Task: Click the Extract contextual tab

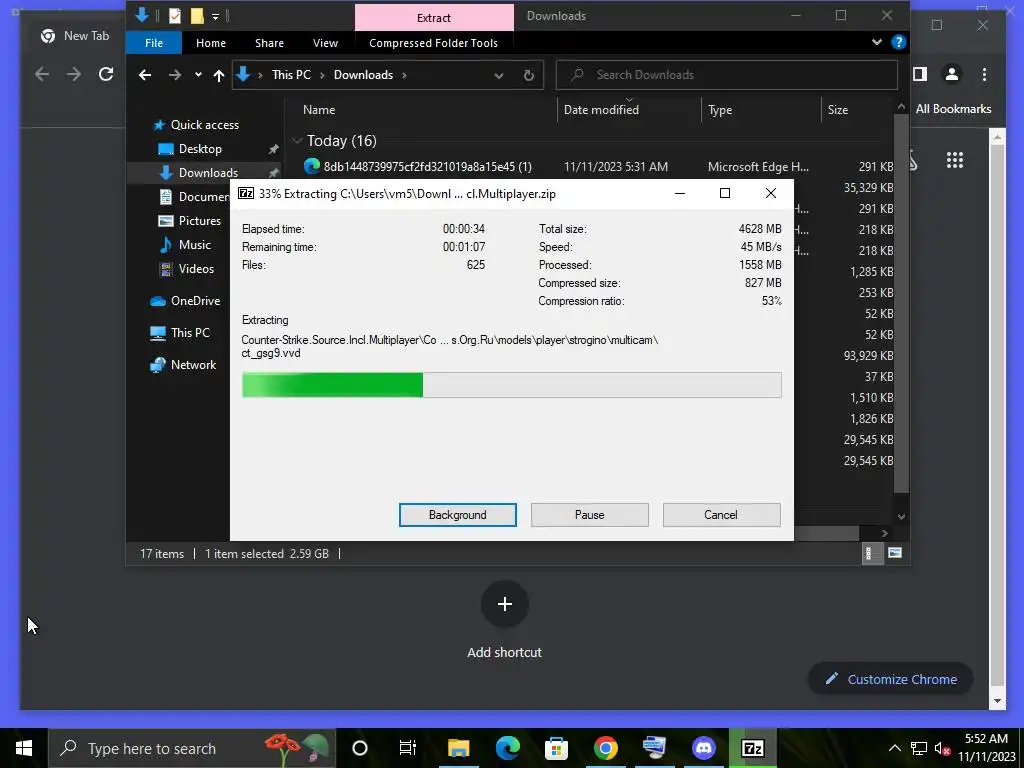Action: point(434,18)
